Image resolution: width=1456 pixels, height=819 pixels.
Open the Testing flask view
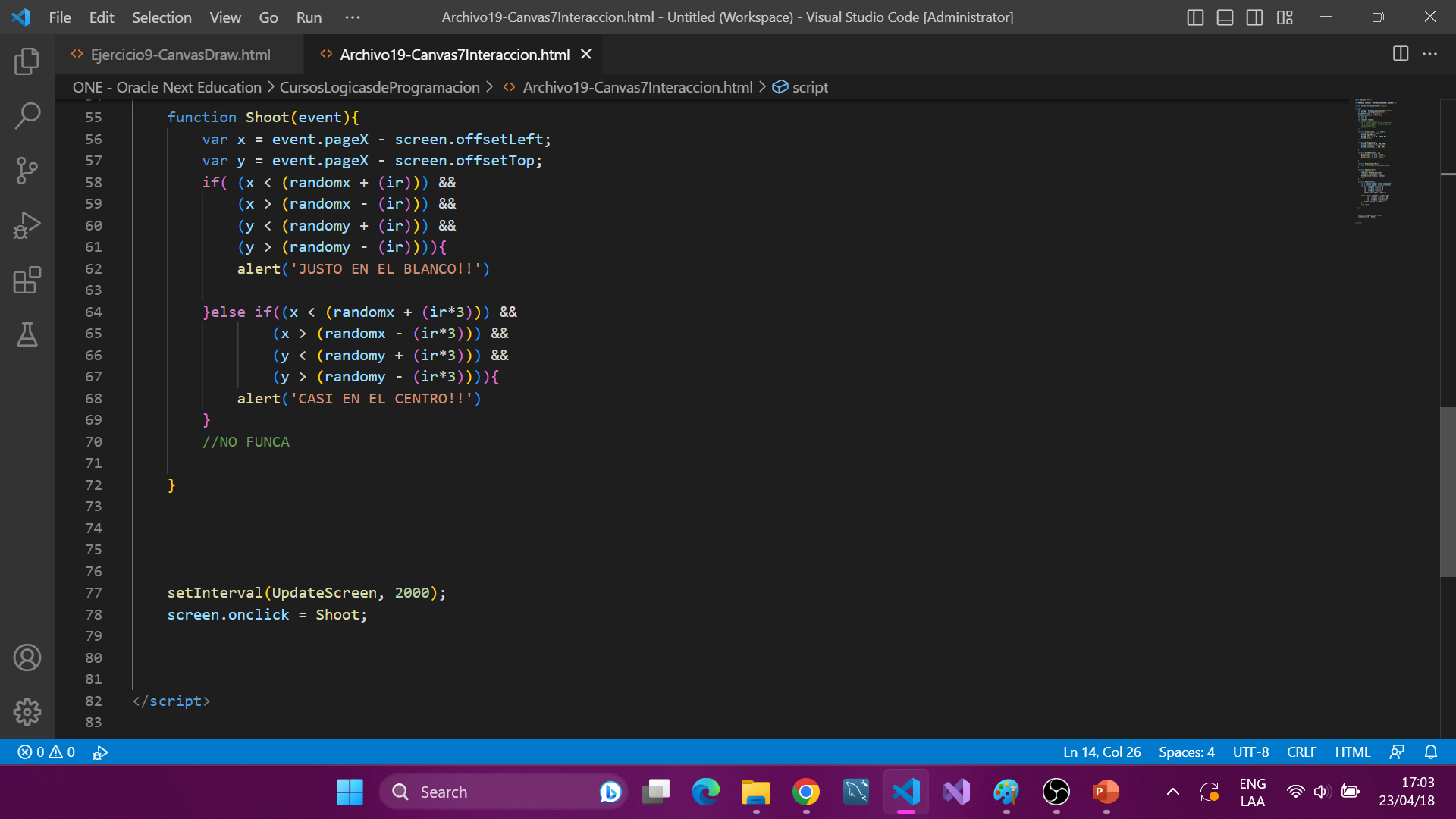coord(27,334)
